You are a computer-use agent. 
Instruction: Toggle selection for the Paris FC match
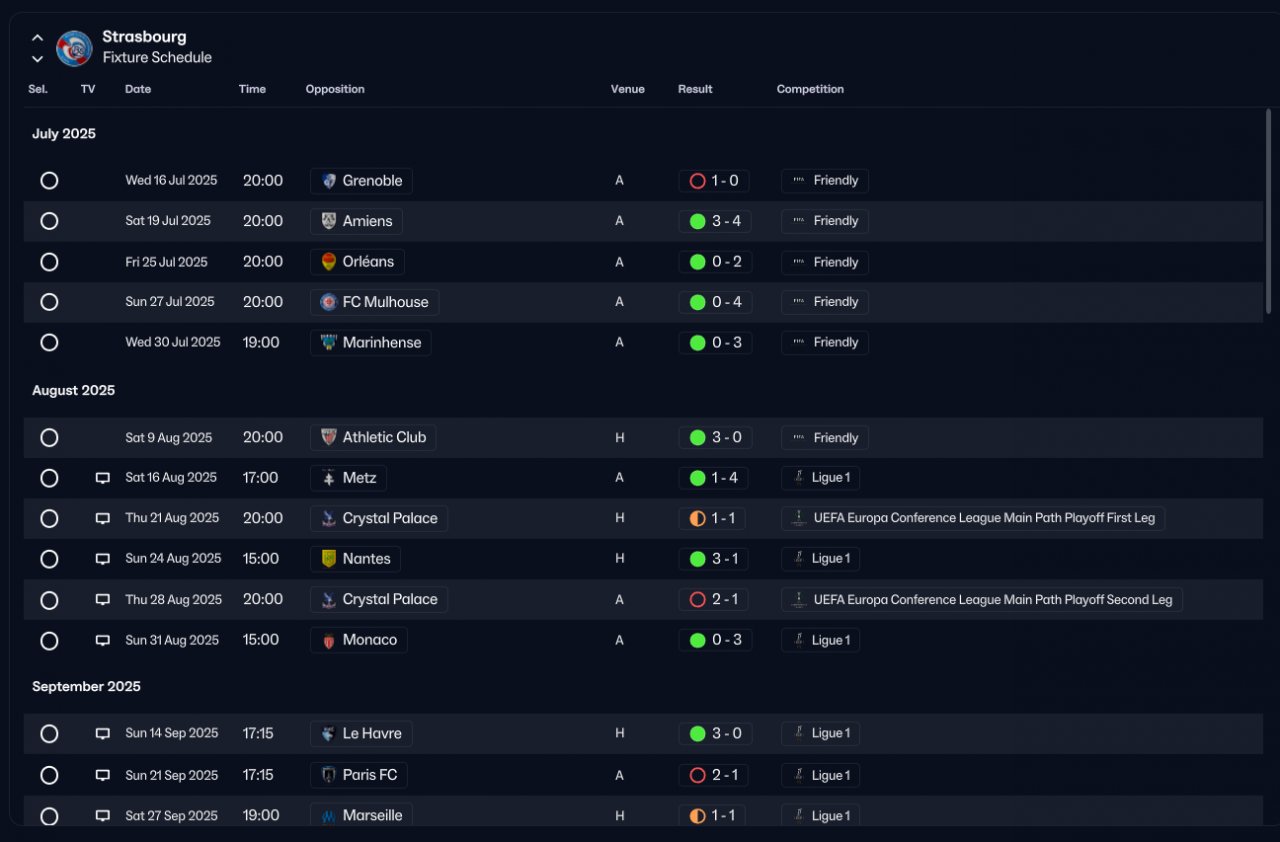coord(49,775)
